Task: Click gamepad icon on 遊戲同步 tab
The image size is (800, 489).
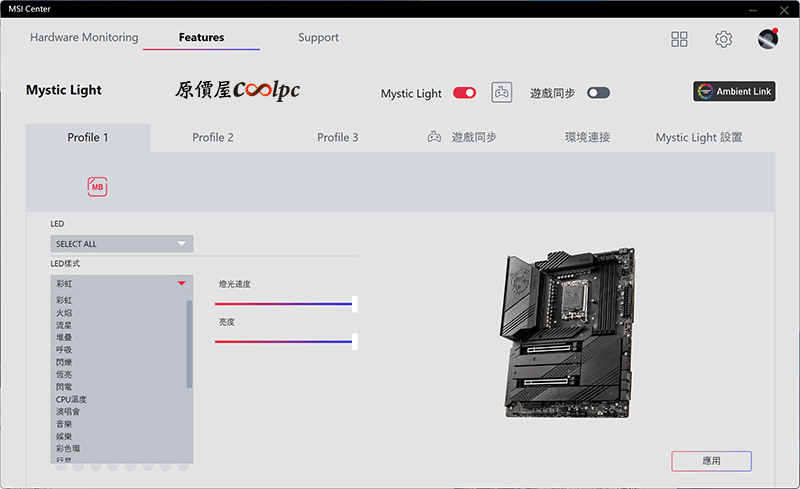Action: pyautogui.click(x=434, y=137)
